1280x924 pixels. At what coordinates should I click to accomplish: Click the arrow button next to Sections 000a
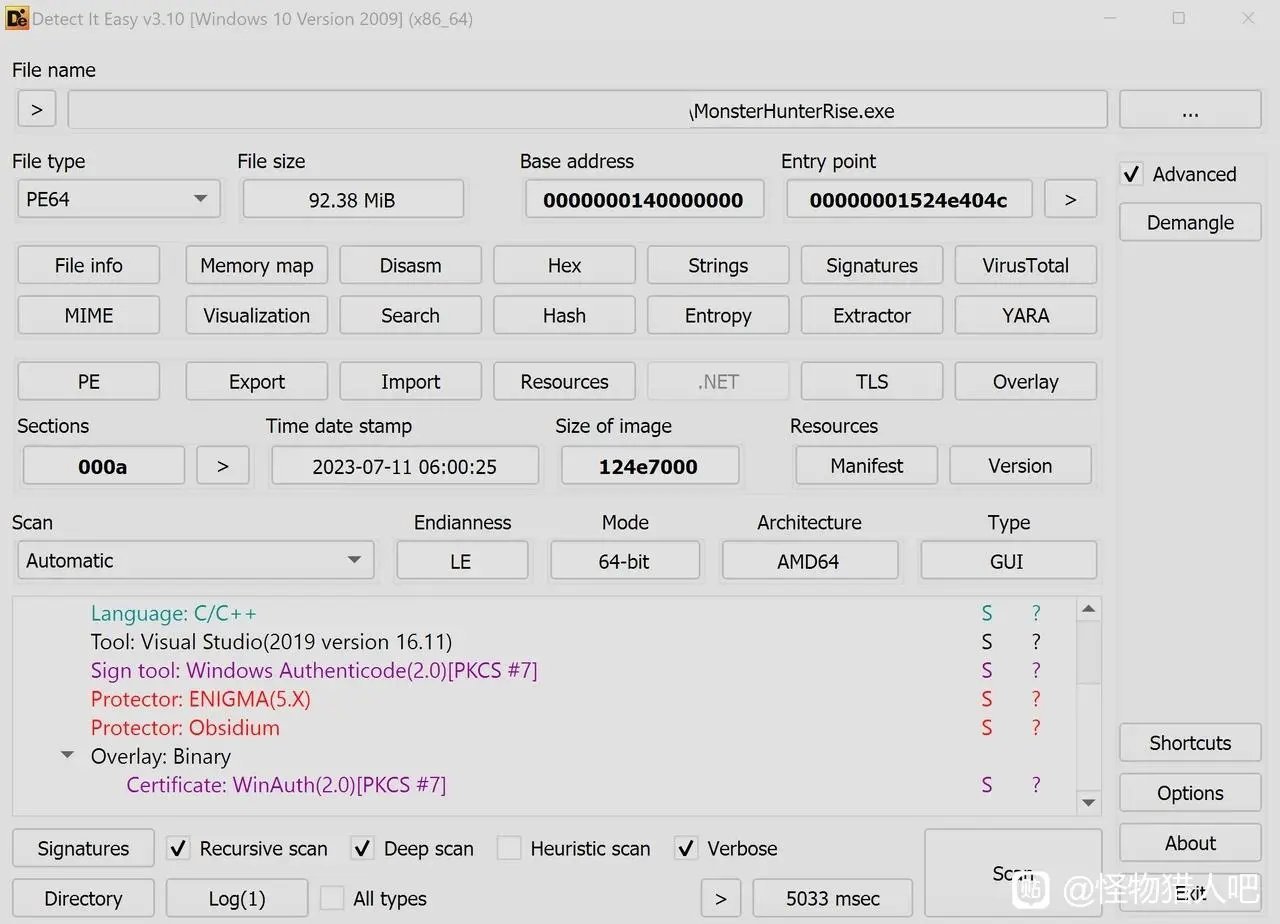tap(223, 466)
